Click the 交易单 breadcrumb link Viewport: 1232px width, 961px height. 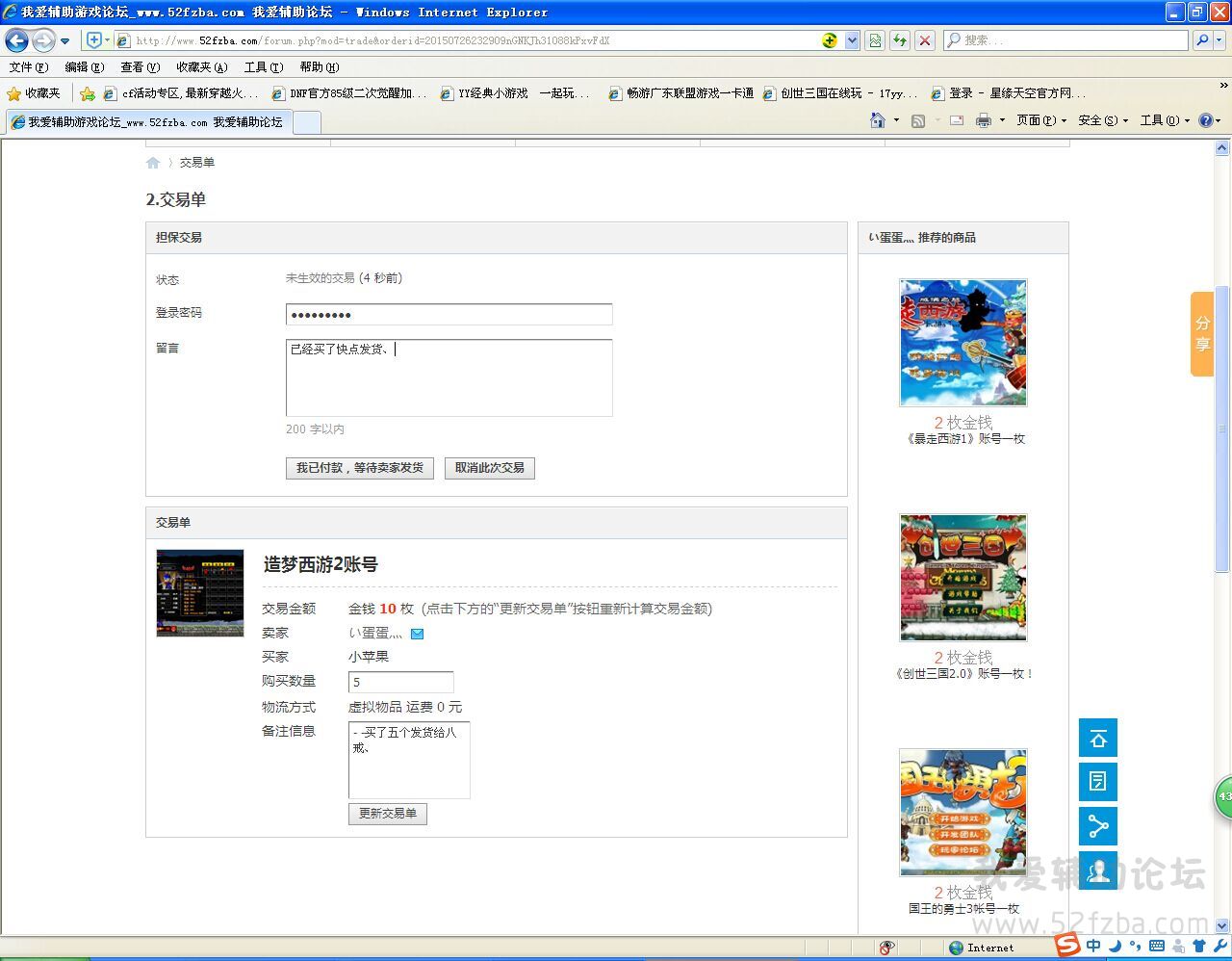[197, 163]
